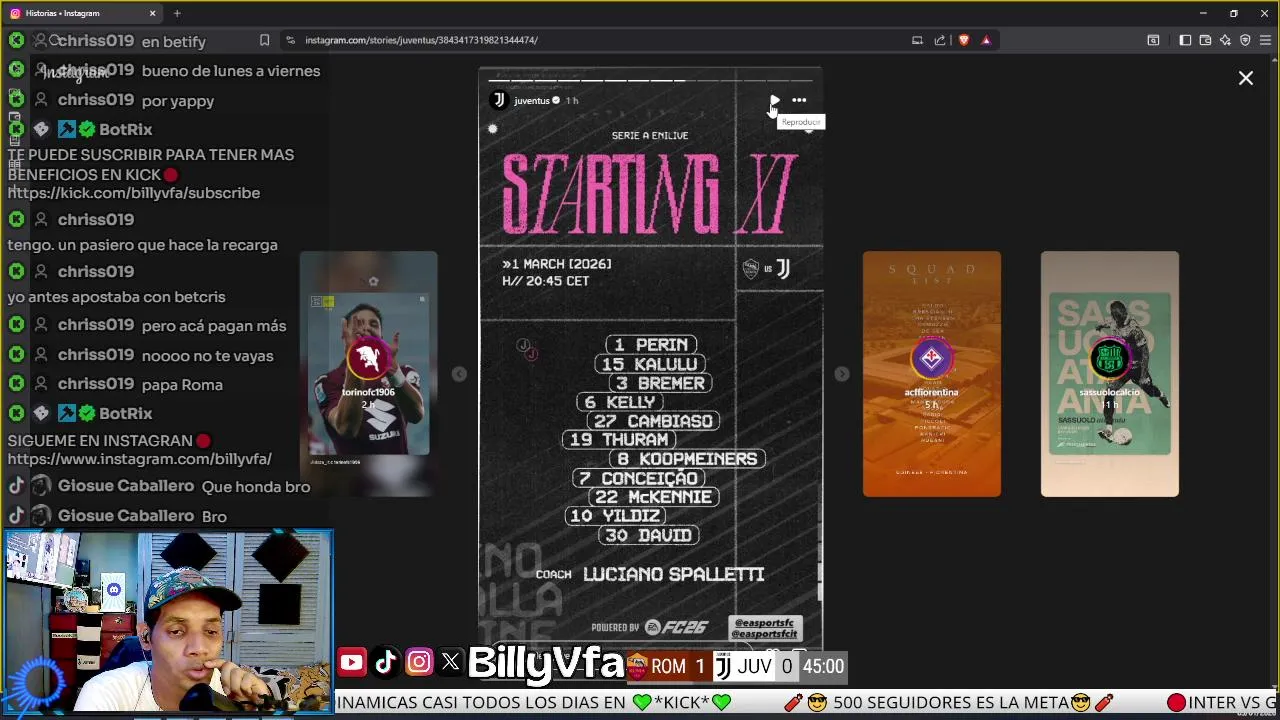This screenshot has width=1280, height=720.
Task: Click TikTok badge beside 'Que honda bro'
Action: point(16,486)
